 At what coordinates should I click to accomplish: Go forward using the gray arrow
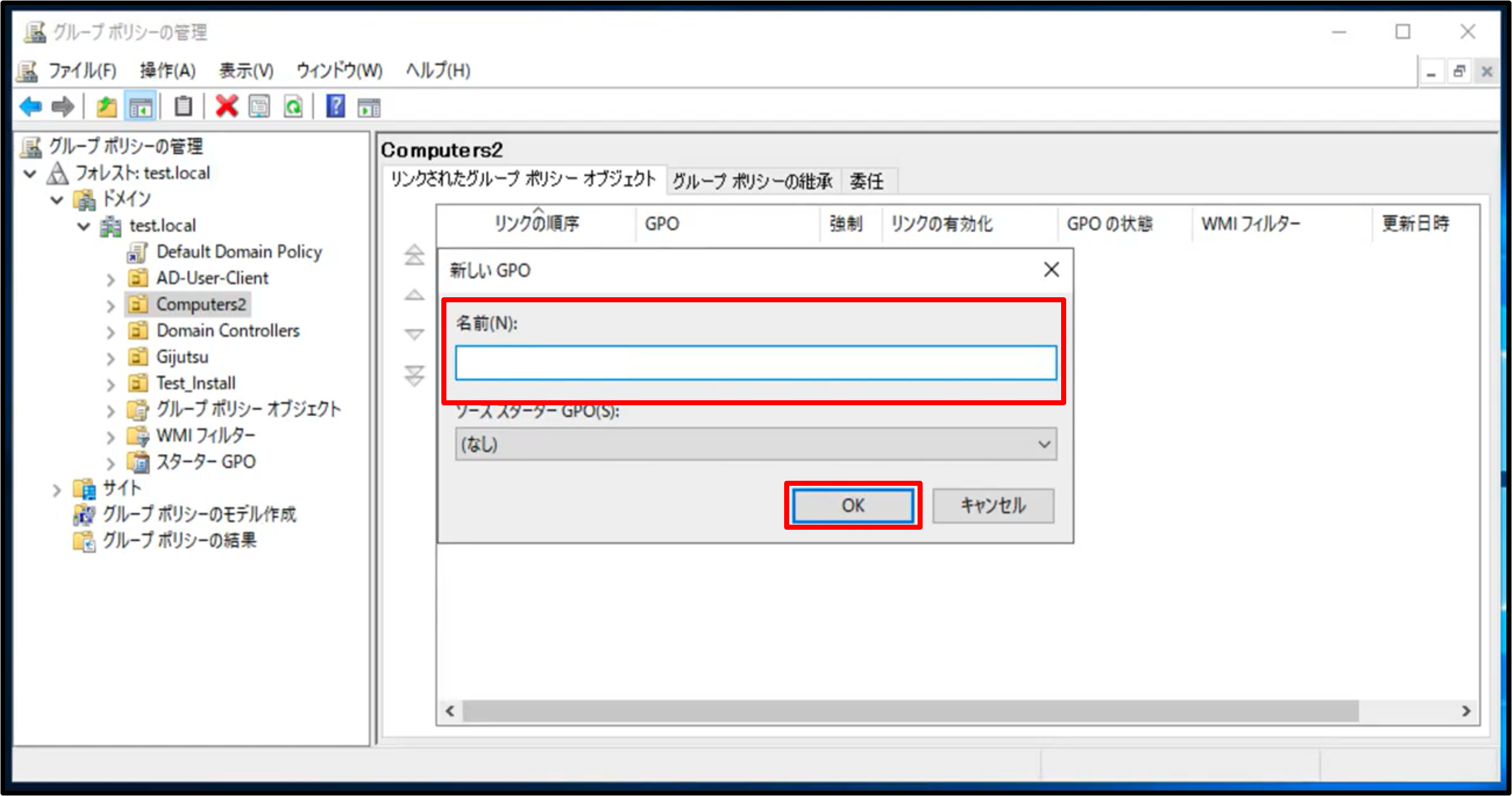(62, 107)
